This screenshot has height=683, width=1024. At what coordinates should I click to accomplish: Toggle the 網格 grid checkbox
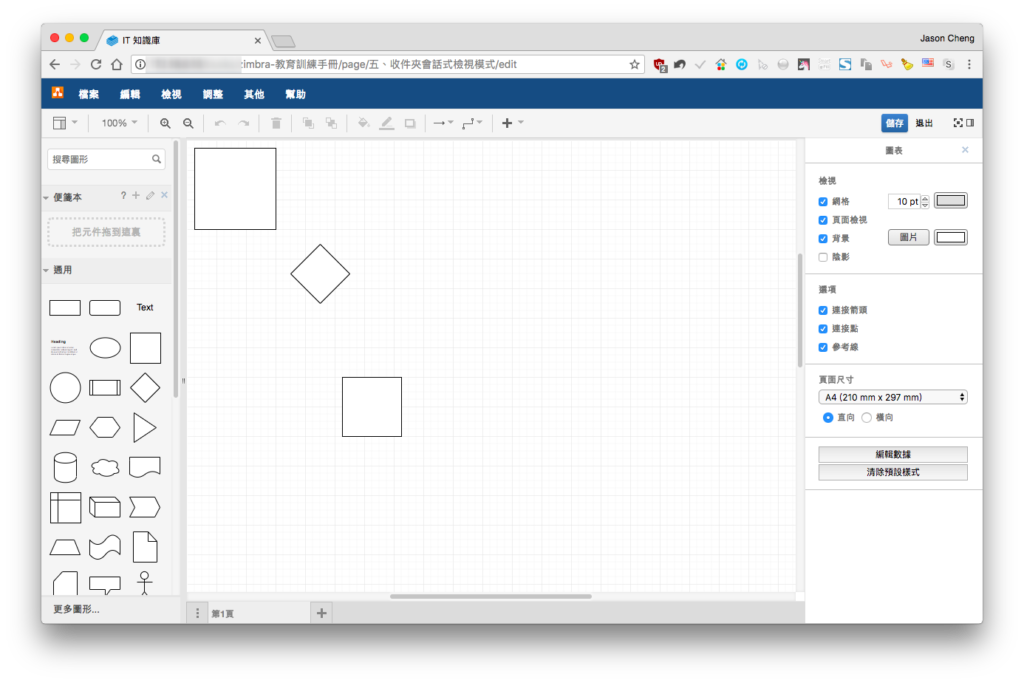click(823, 202)
